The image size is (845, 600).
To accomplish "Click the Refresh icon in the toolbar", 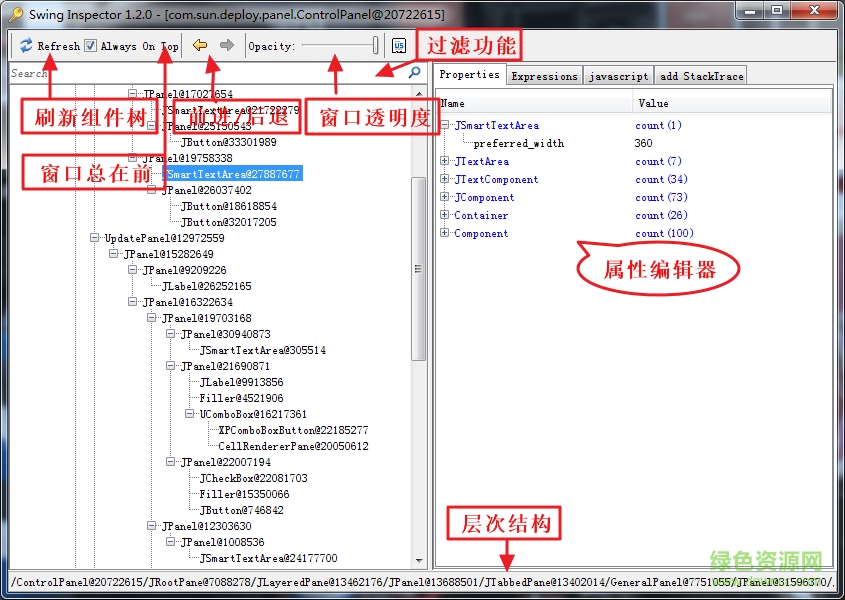I will pos(27,45).
